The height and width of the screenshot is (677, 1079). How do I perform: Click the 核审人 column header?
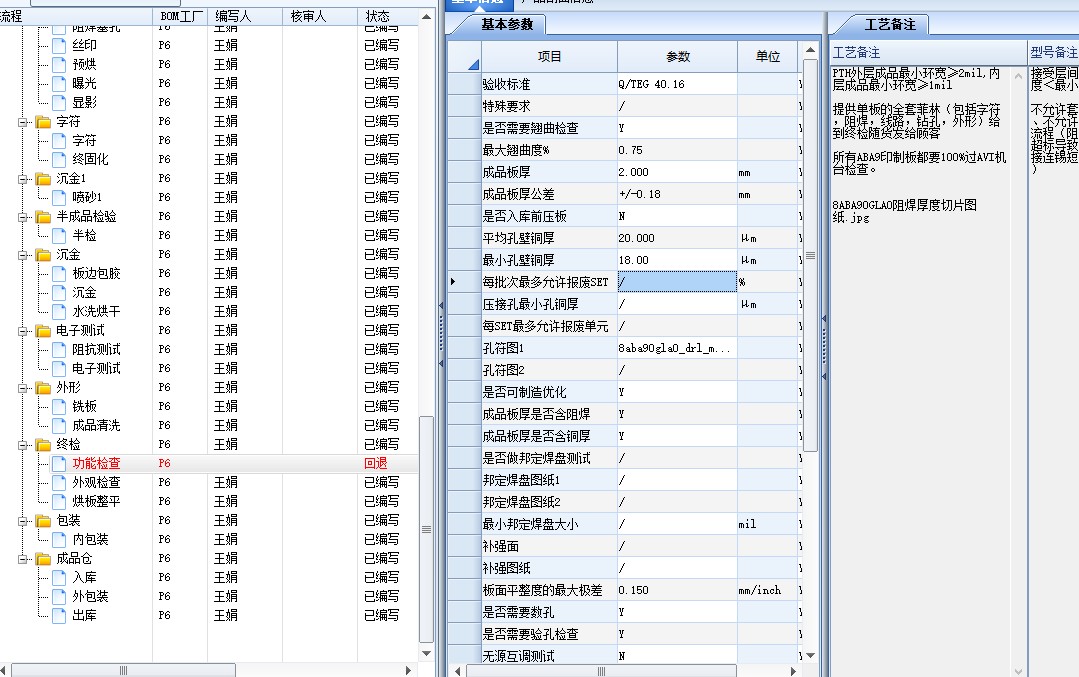[320, 16]
